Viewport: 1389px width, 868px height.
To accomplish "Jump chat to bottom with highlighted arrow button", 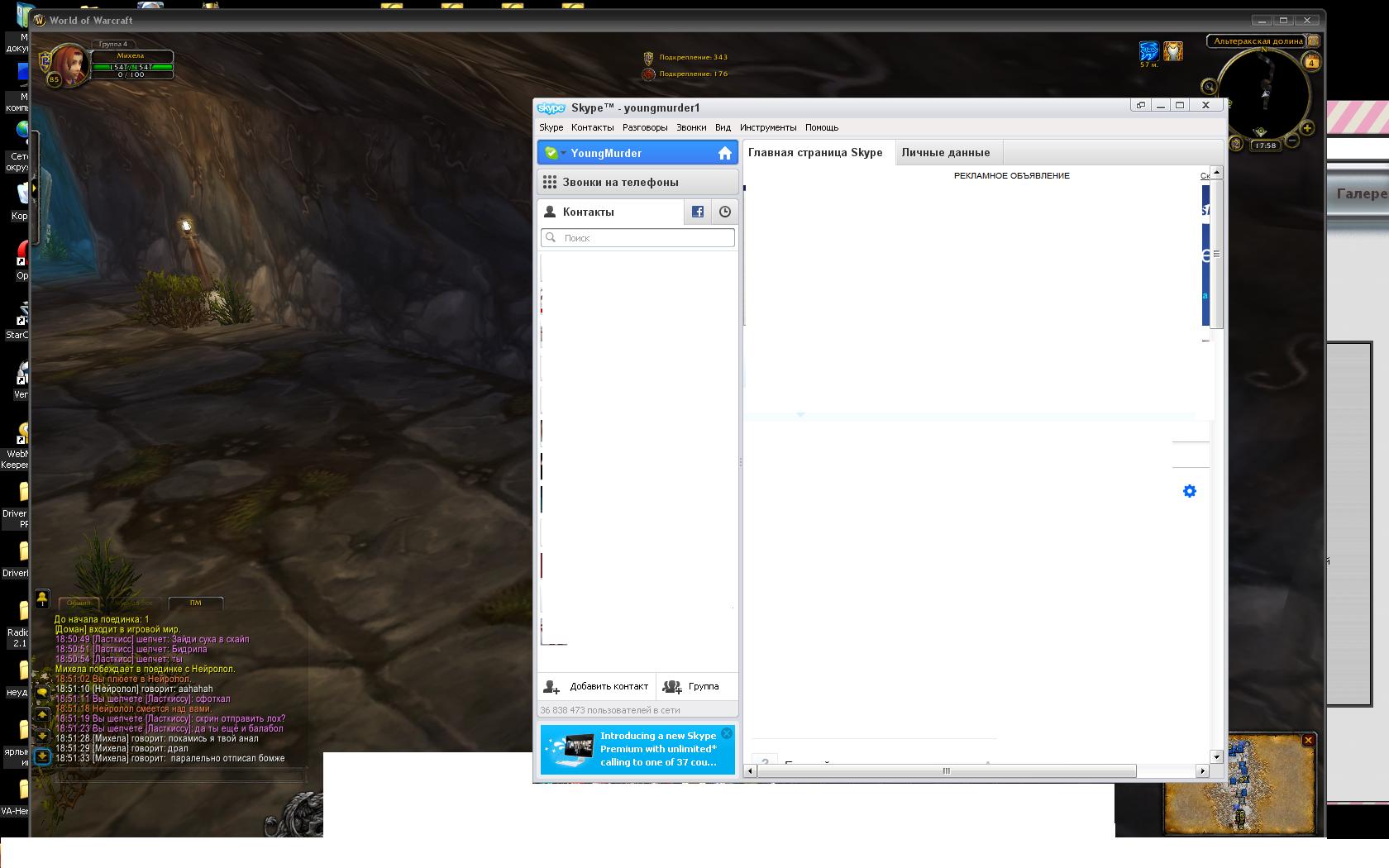I will [x=42, y=756].
